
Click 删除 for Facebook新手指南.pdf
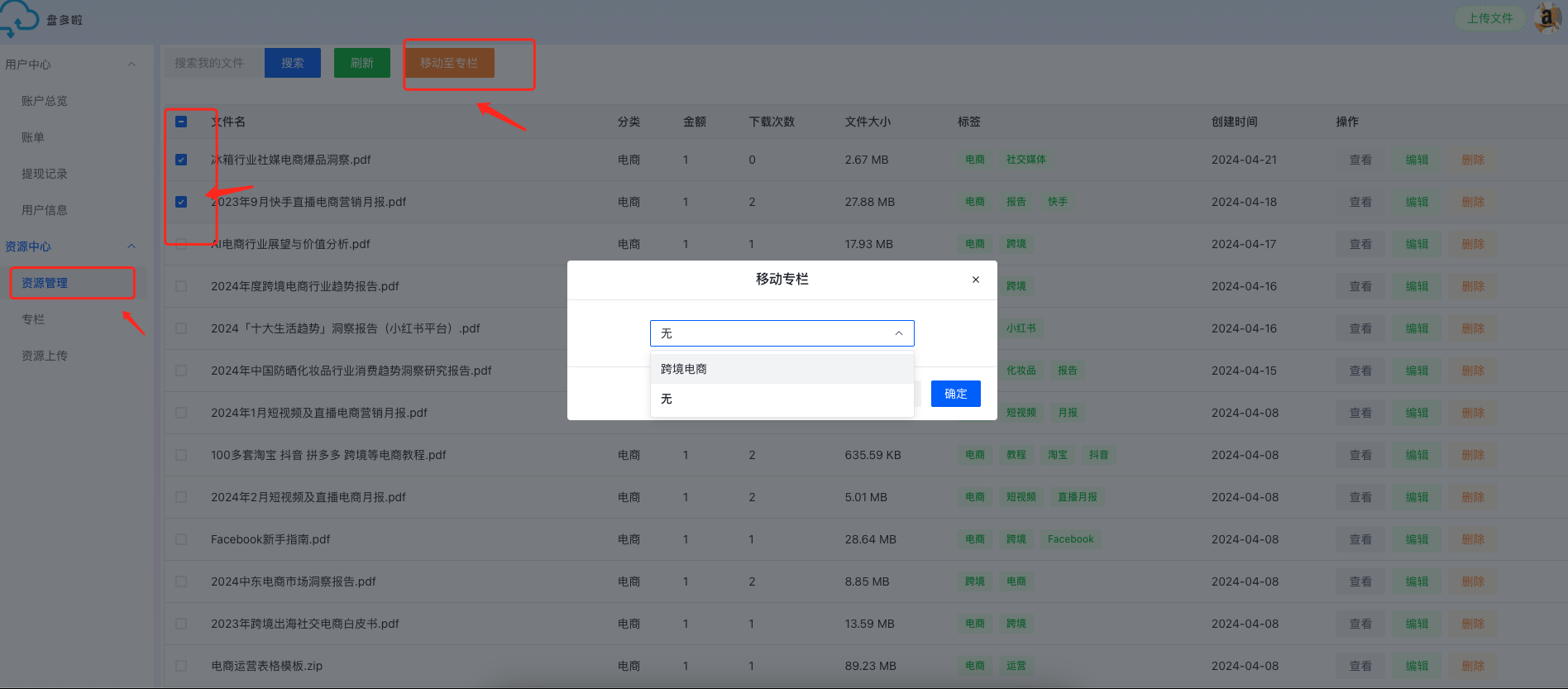point(1473,539)
